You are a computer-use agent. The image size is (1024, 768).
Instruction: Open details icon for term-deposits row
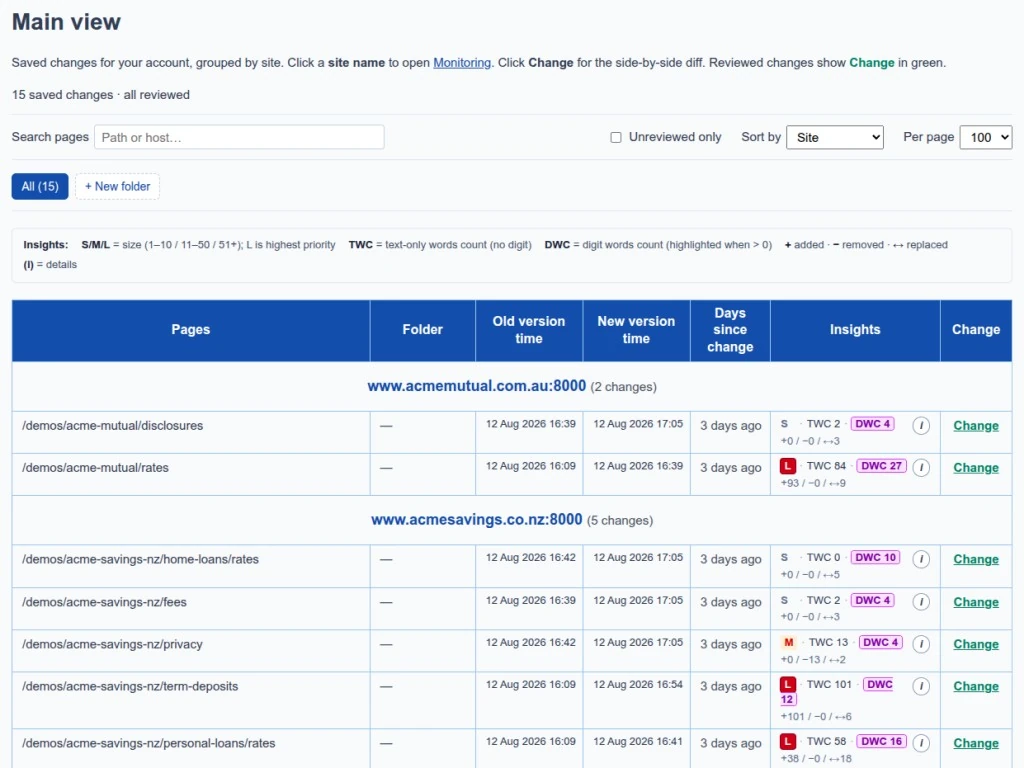click(x=921, y=686)
